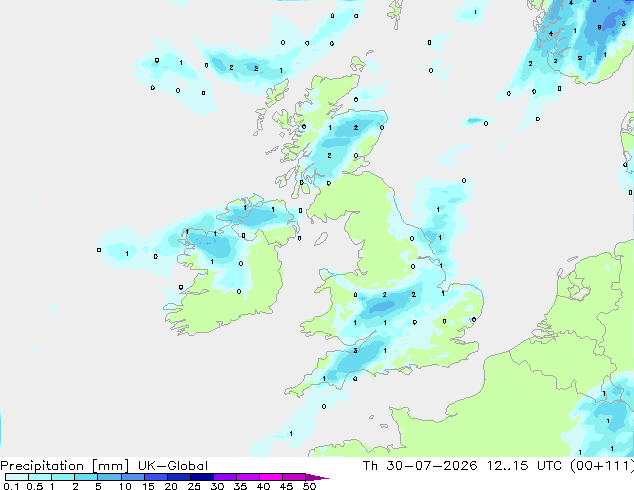This screenshot has width=634, height=490.
Task: Click the '20' legend scale label
Action: tap(171, 486)
